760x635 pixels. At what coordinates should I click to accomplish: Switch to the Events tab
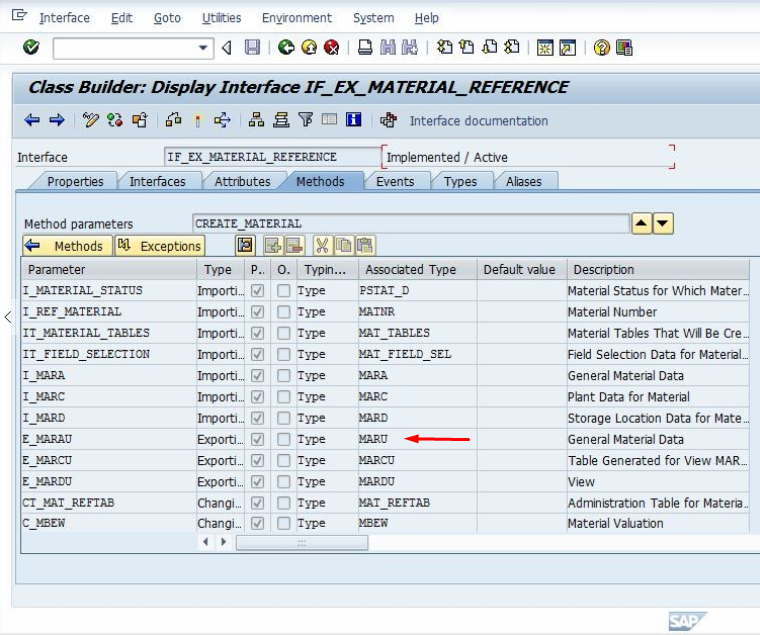click(x=395, y=181)
